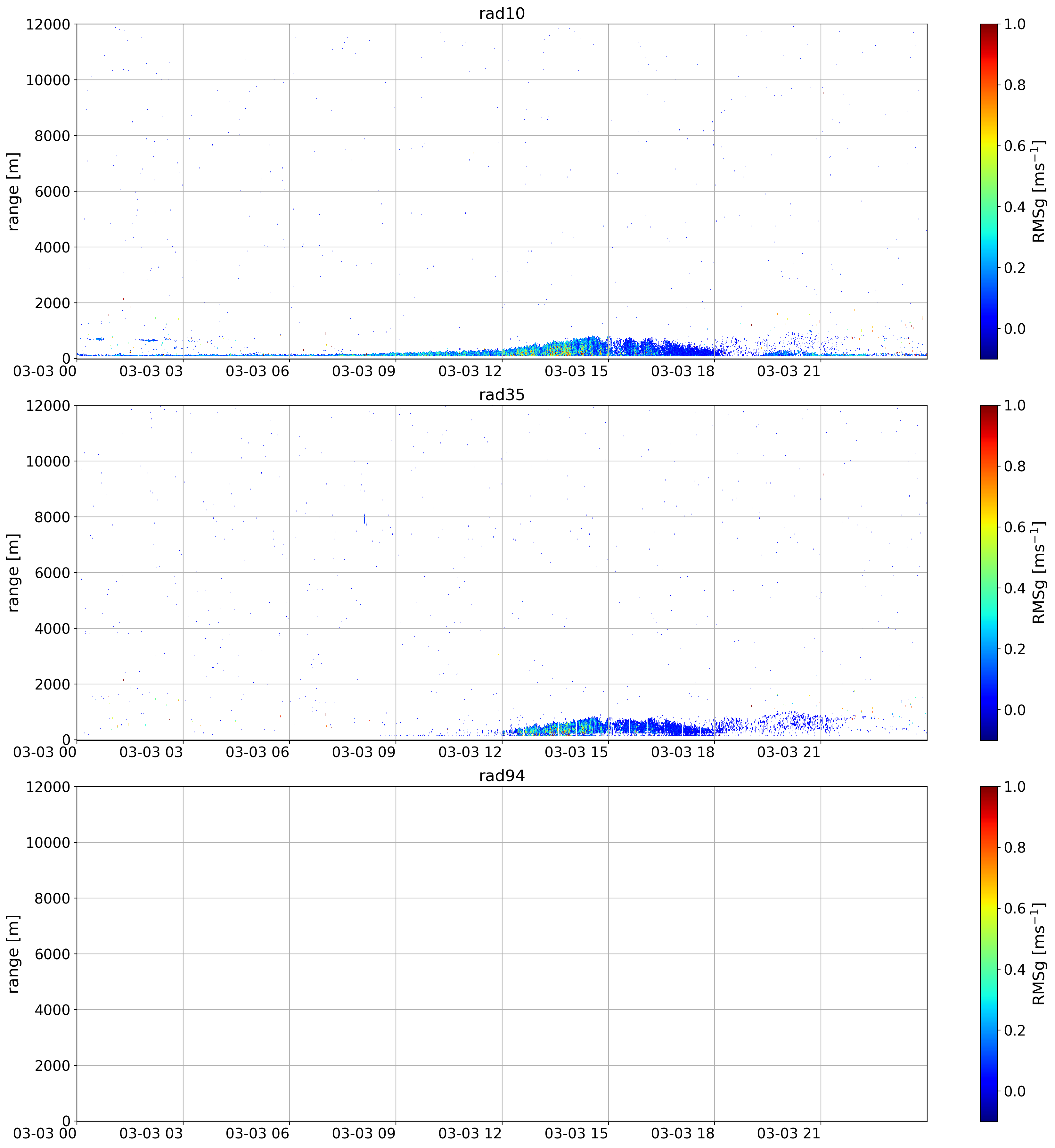The height and width of the screenshot is (1148, 1055).
Task: Click the 1.0 tick on rad94 colorbar
Action: (x=1015, y=787)
